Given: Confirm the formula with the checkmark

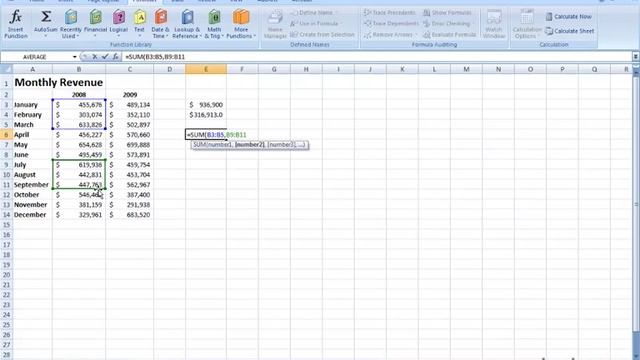Looking at the screenshot, I should point(105,57).
